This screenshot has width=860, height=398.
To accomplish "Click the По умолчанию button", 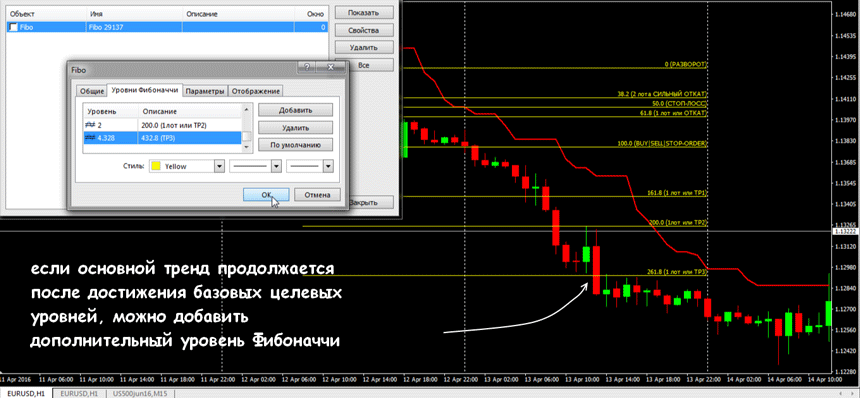I will pyautogui.click(x=296, y=145).
